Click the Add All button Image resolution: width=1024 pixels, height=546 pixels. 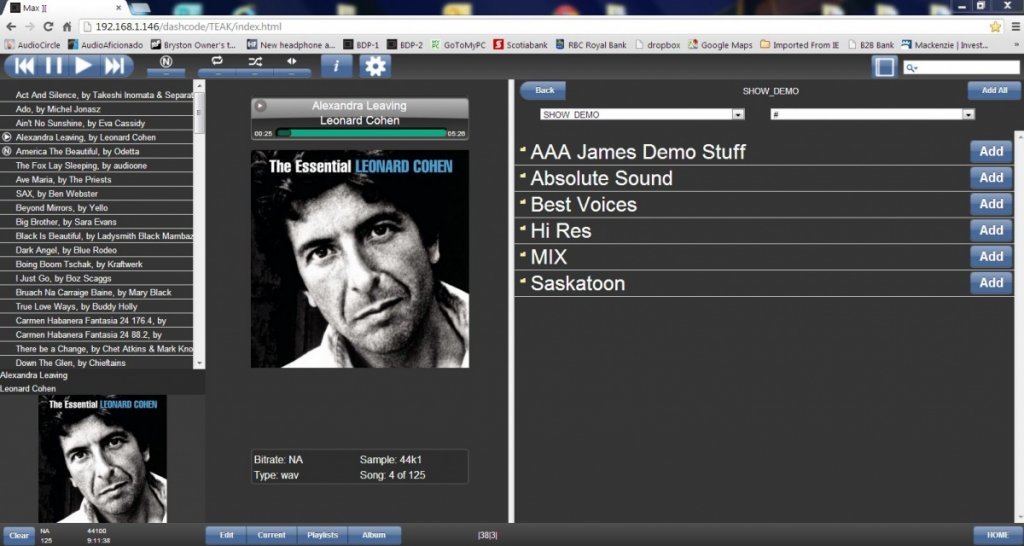pyautogui.click(x=994, y=91)
